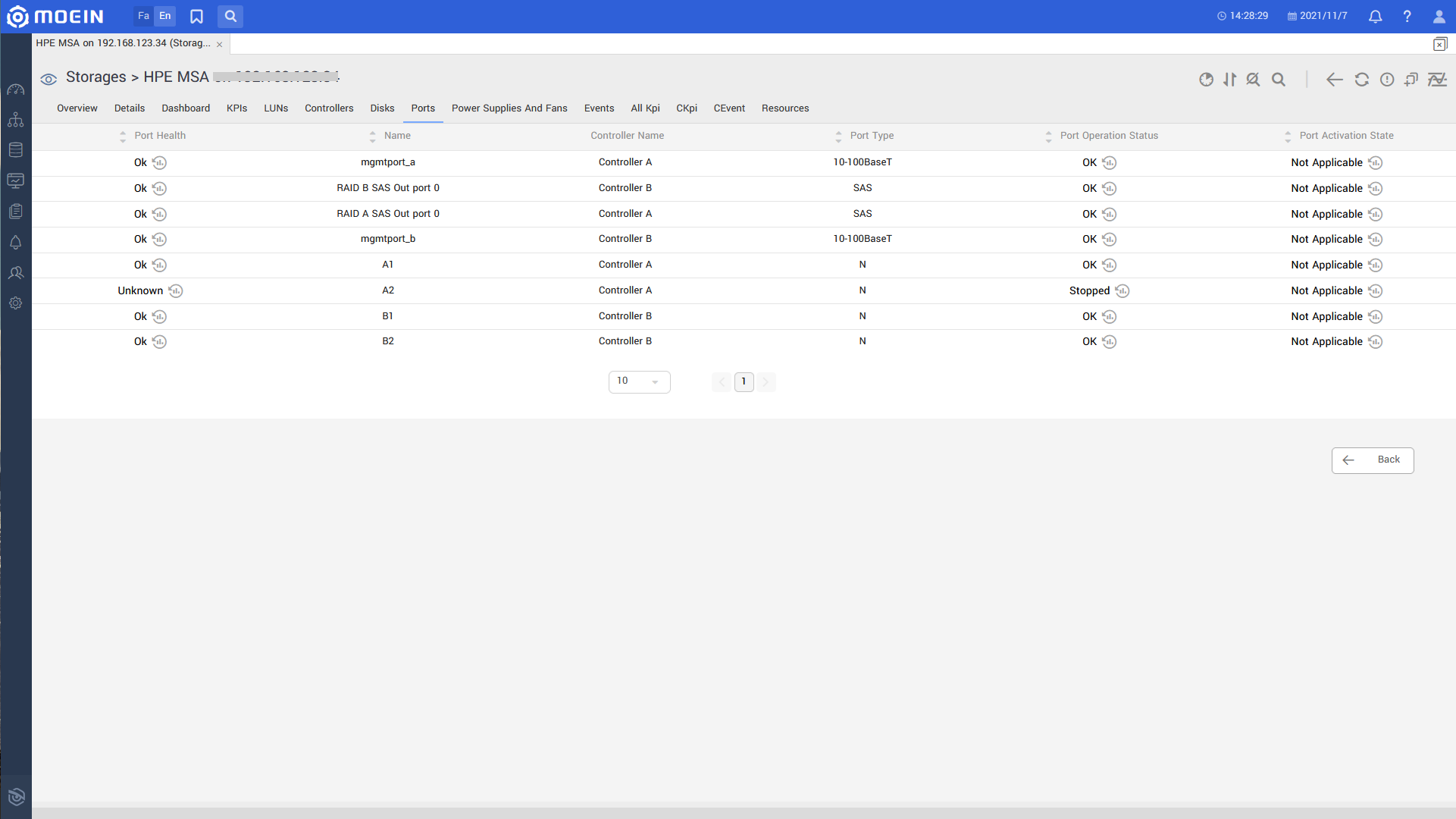Image resolution: width=1456 pixels, height=819 pixels.
Task: Switch to the Controllers tab
Action: coord(329,108)
